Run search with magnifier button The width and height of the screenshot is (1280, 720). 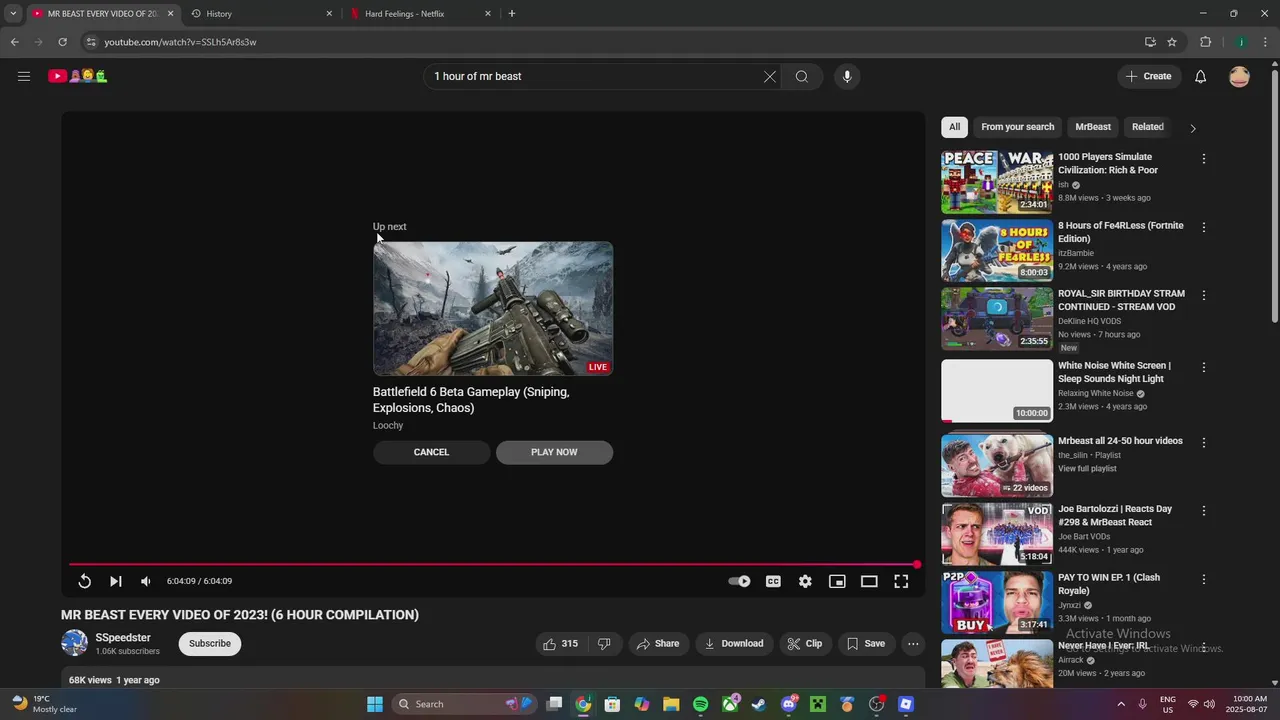(x=802, y=76)
